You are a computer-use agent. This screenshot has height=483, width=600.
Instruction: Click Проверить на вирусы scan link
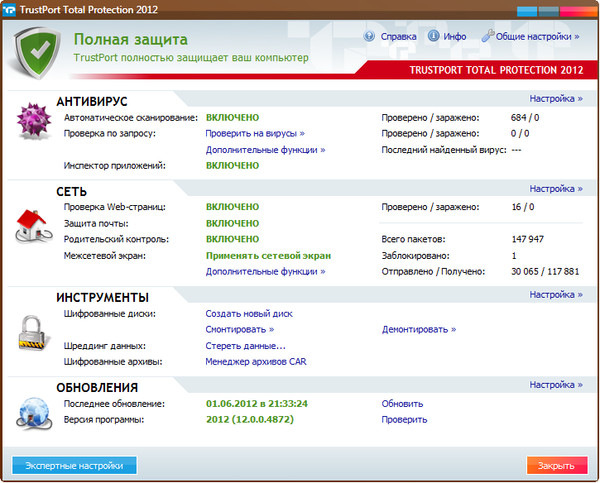[x=255, y=134]
